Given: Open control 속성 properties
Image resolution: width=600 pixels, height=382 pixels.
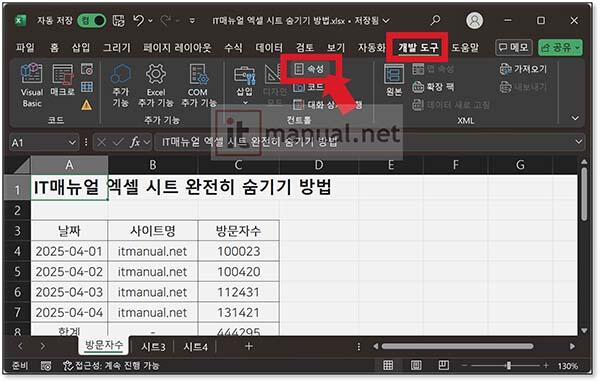Looking at the screenshot, I should 310,69.
